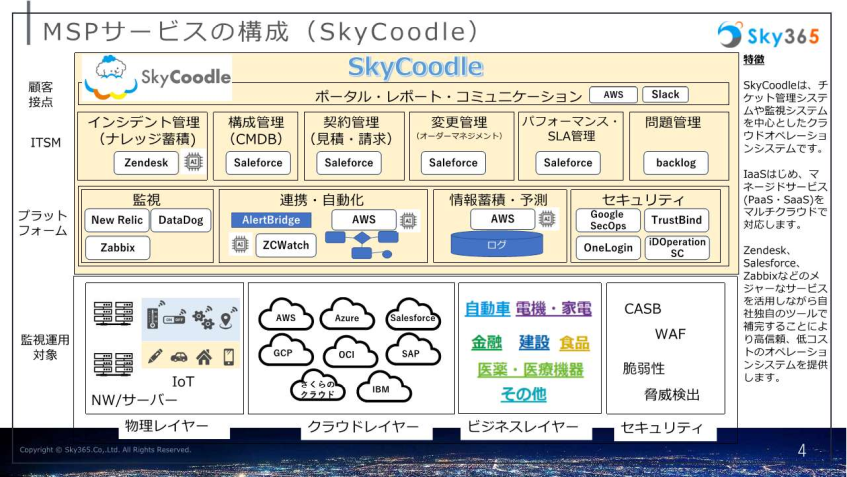Click the AI chip icon beside Zendesk
The height and width of the screenshot is (477, 847).
point(194,162)
